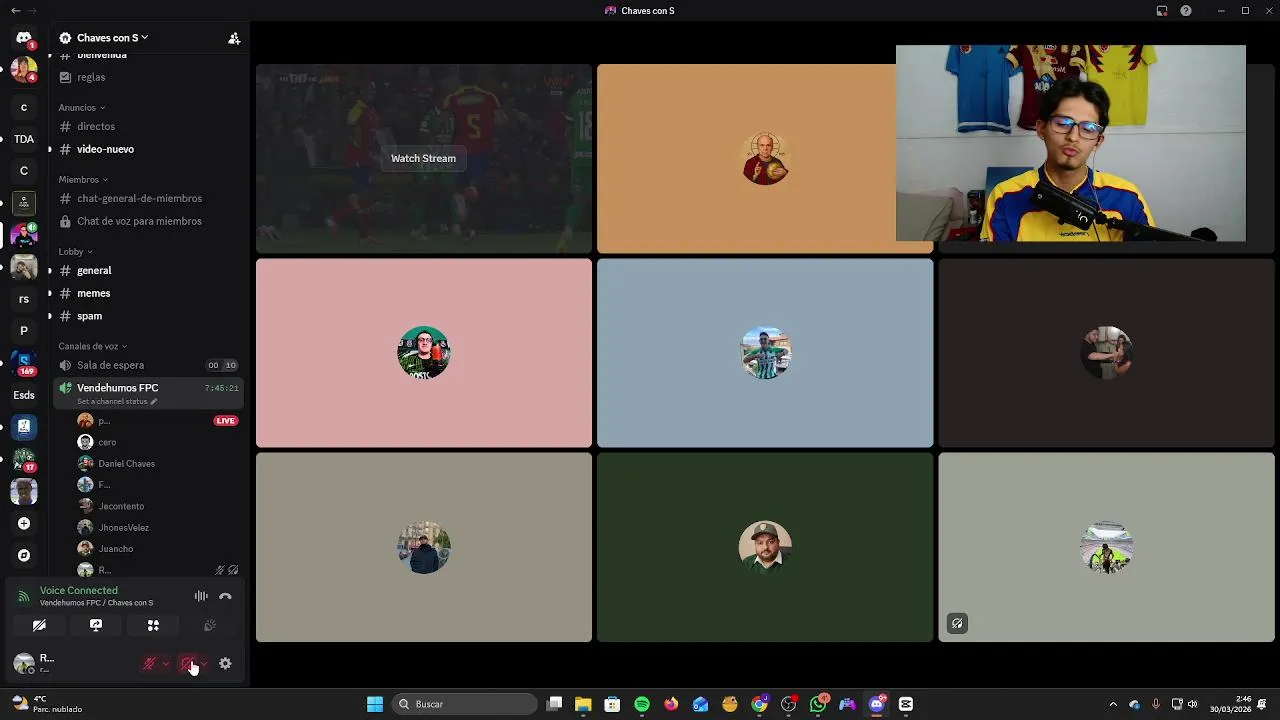1280x720 pixels.
Task: Open the memes channel
Action: 148,293
